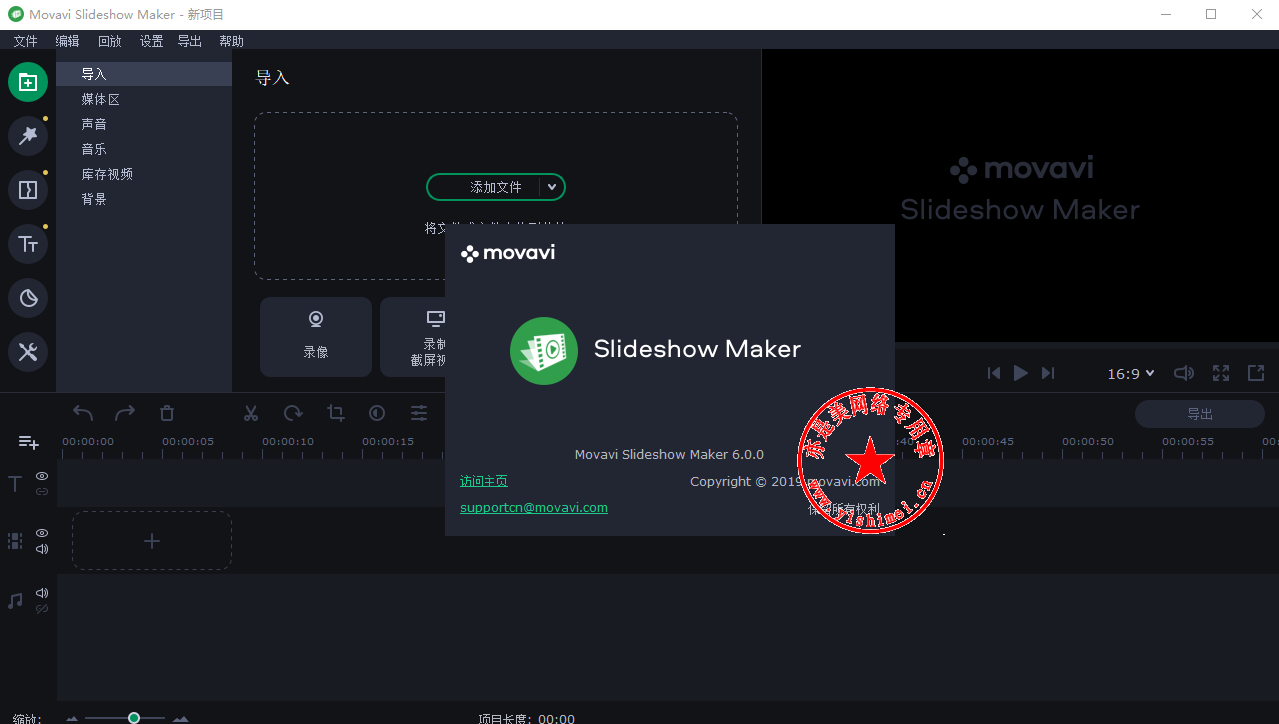1279x724 pixels.
Task: Select 库存视频 in the side list
Action: pos(144,174)
